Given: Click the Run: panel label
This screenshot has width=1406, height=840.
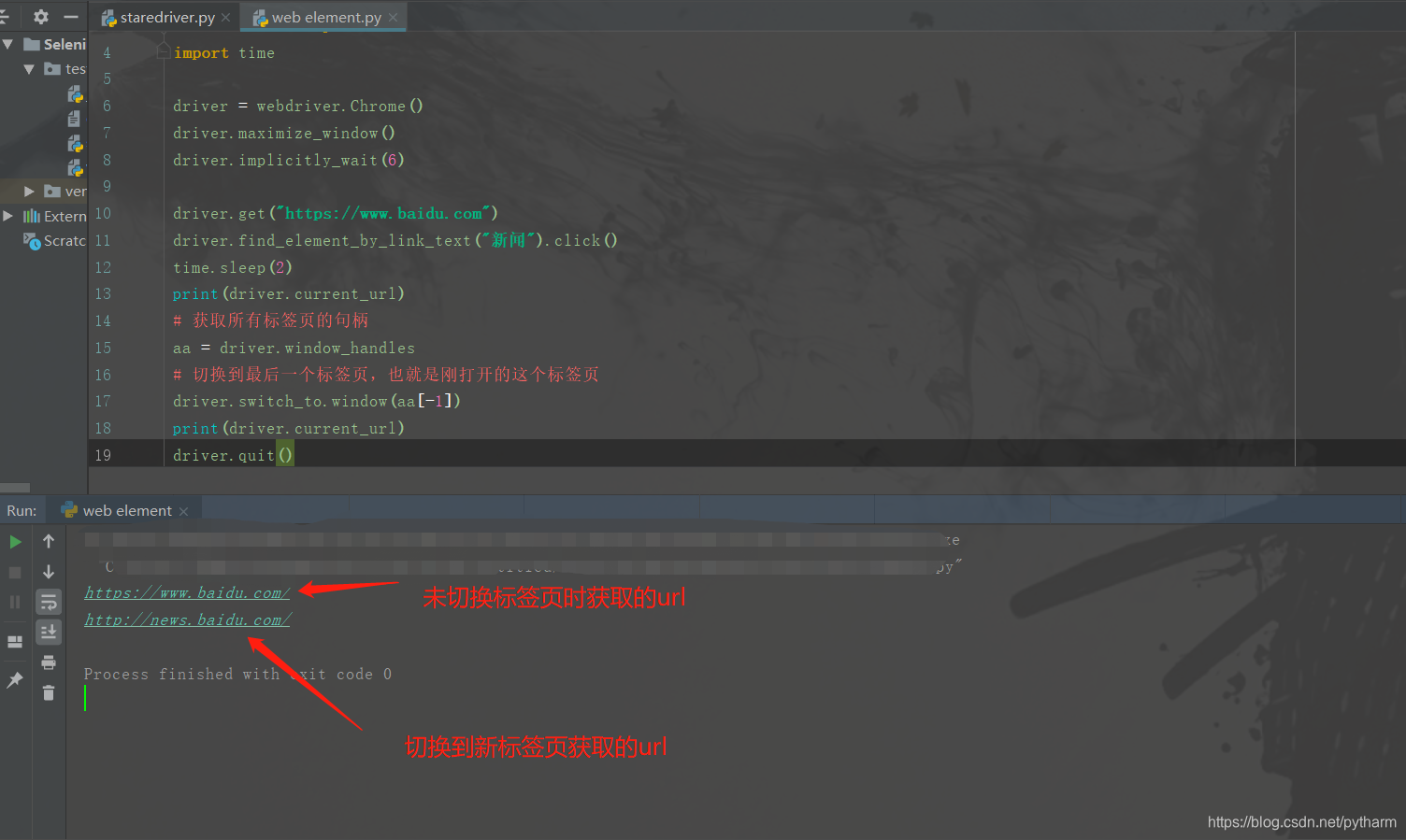Looking at the screenshot, I should pos(22,510).
